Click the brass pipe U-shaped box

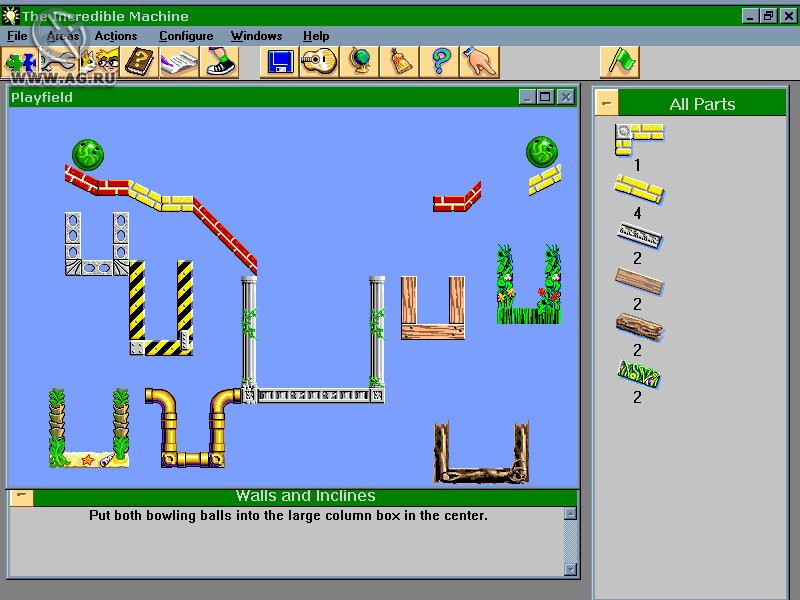(x=192, y=428)
